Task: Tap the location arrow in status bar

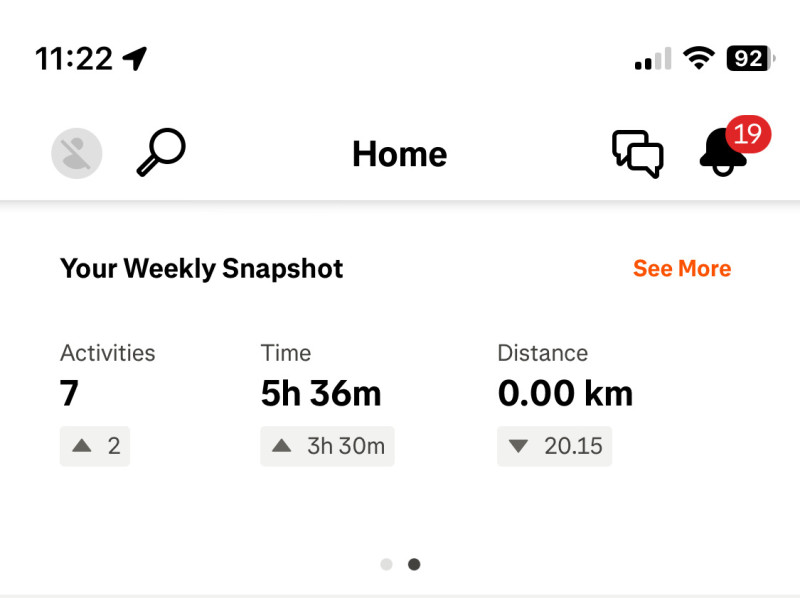Action: 135,59
